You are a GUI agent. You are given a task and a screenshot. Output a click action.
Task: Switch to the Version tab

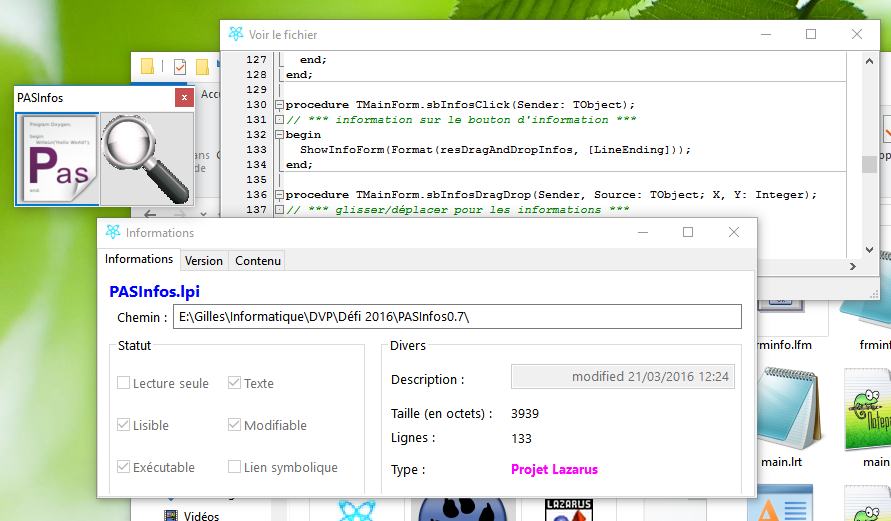click(x=204, y=261)
